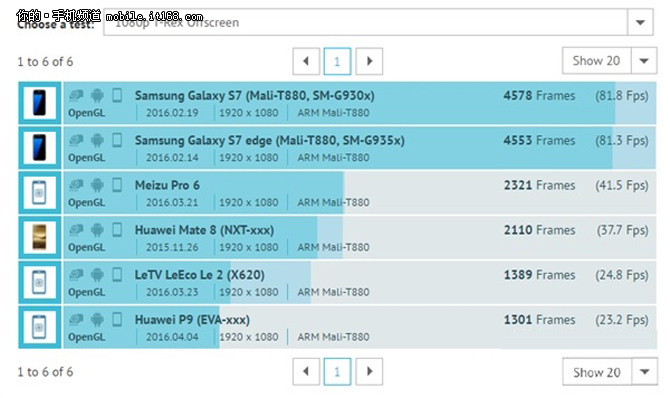
Task: Click top '1 to 6 of 6' count text
Action: (x=45, y=62)
